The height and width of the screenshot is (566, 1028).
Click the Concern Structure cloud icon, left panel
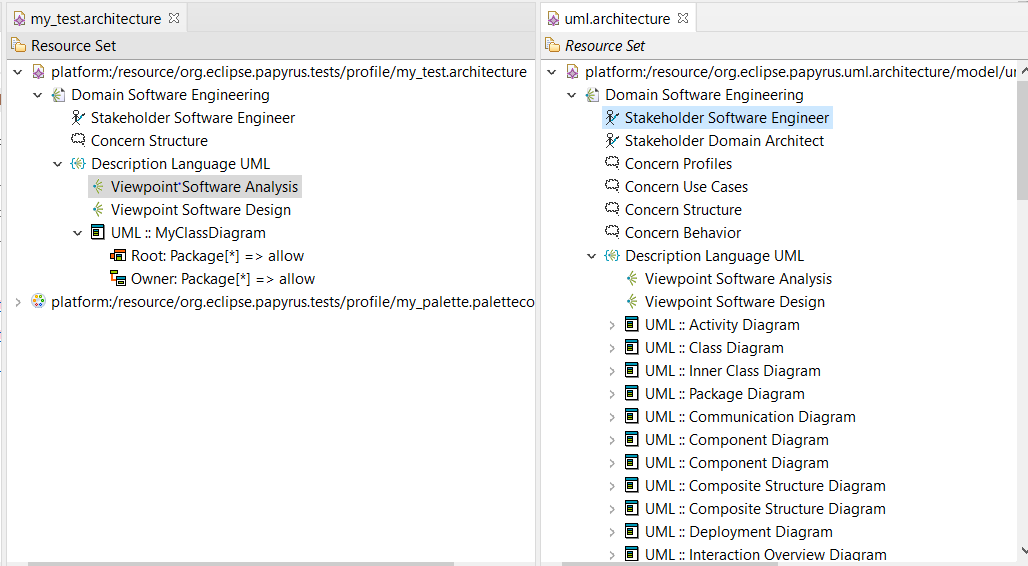[x=78, y=140]
